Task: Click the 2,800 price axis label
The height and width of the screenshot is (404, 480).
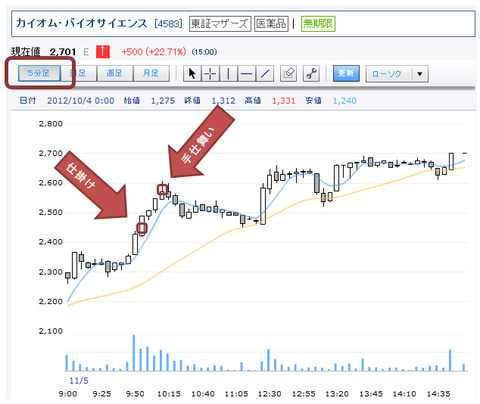Action: click(x=51, y=124)
